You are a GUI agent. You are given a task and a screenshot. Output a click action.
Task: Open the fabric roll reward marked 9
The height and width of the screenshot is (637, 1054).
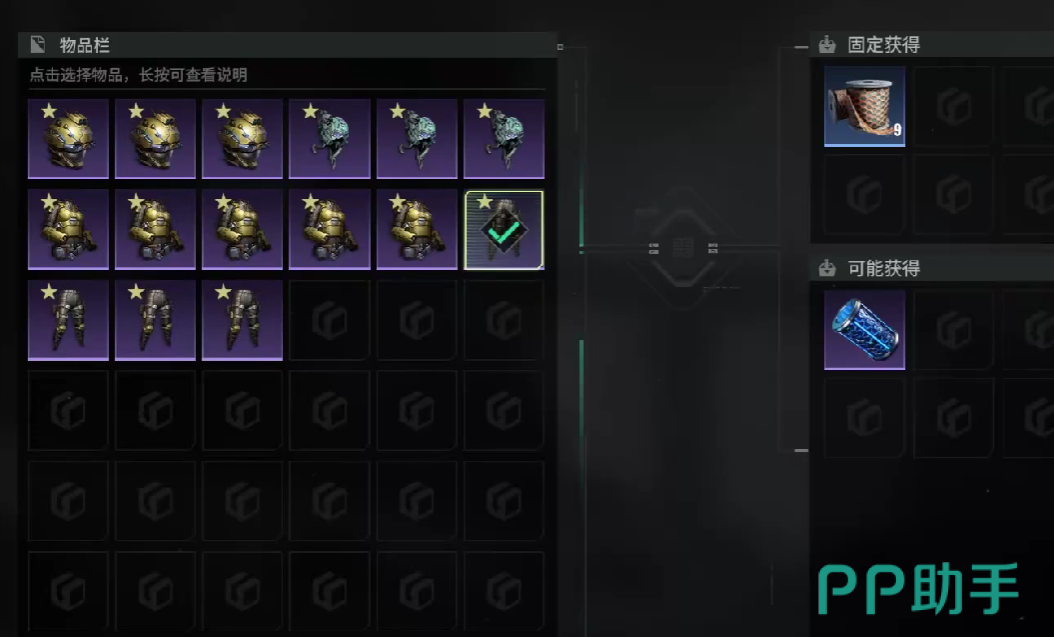click(864, 106)
